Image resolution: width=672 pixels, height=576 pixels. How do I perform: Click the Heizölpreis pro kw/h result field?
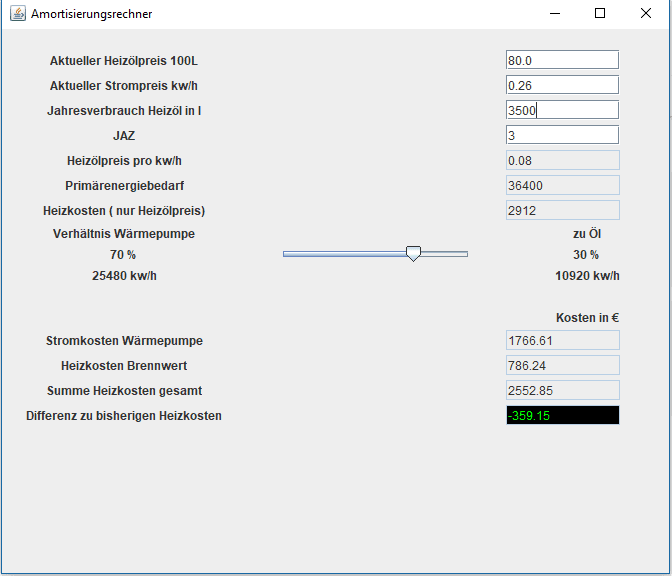pos(562,160)
